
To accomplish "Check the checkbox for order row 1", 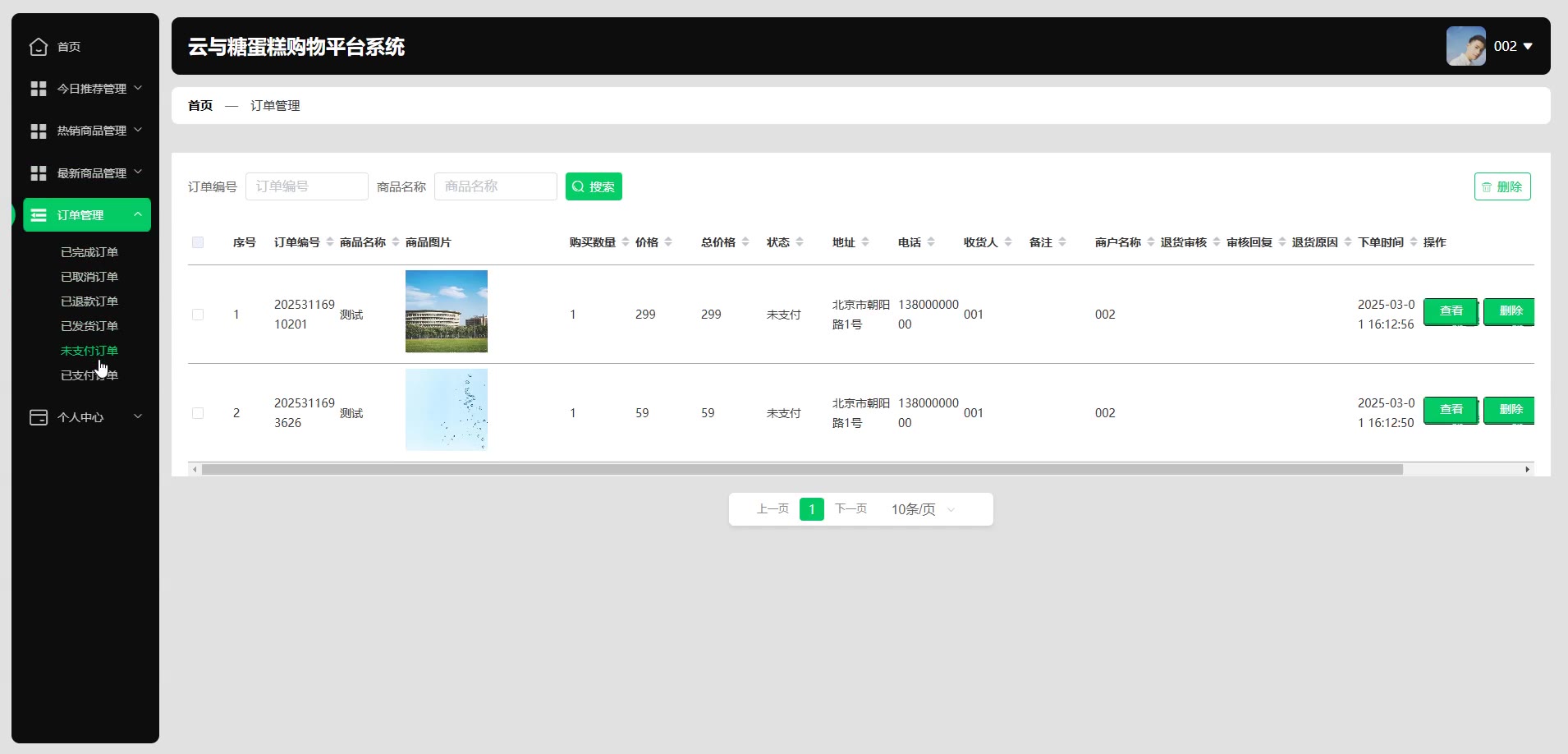I will (x=198, y=315).
